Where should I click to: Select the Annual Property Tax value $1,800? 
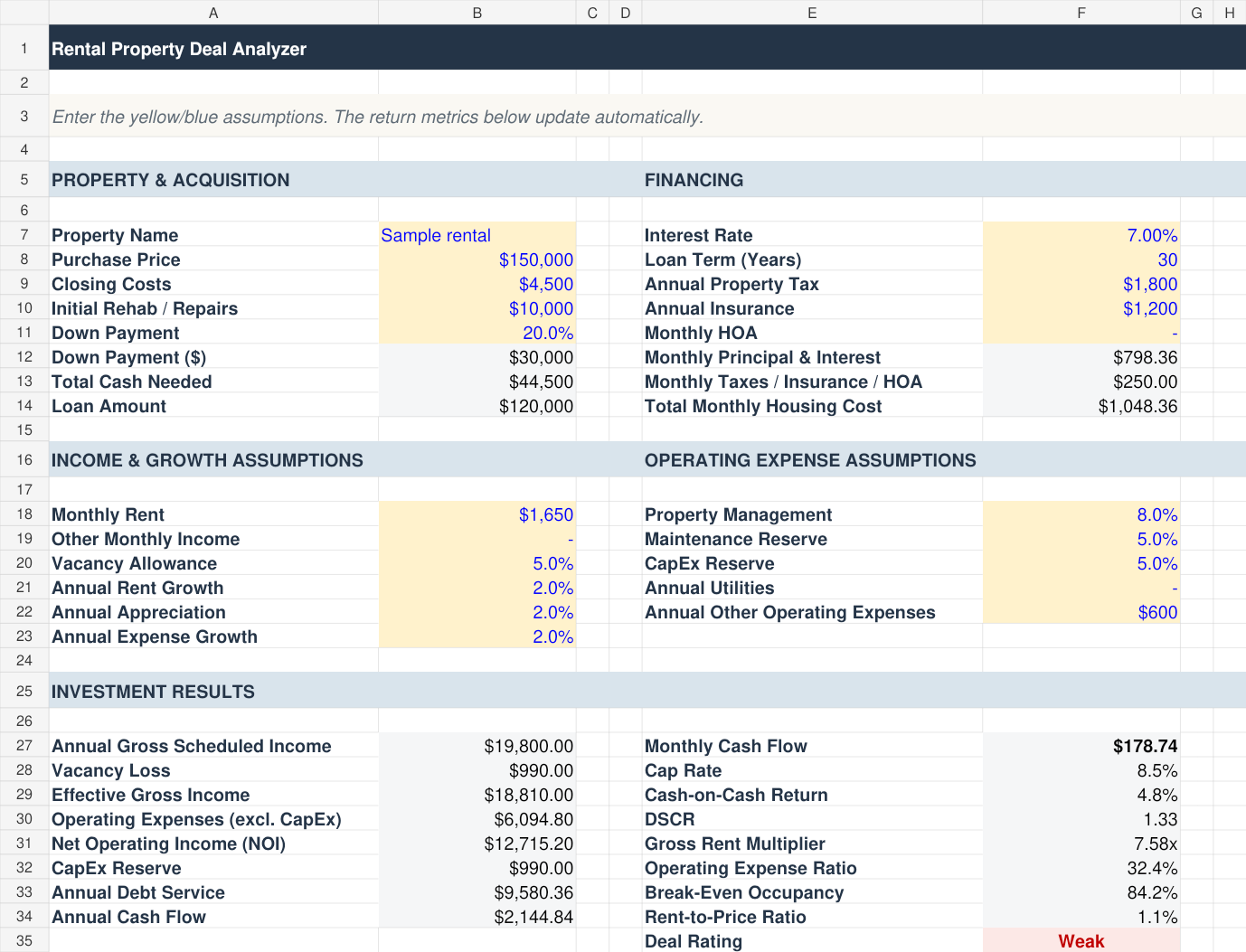[1081, 284]
